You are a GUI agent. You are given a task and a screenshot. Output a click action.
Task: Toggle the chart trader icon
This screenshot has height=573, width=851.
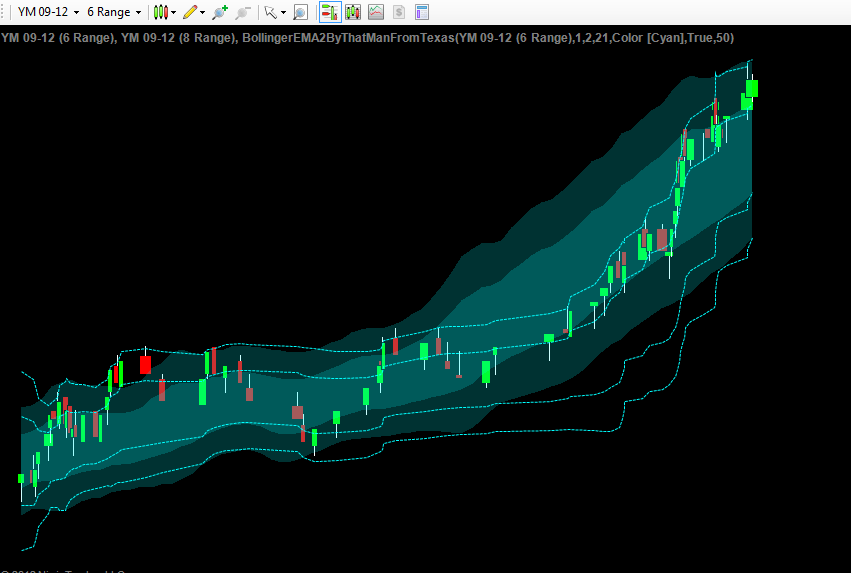330,12
